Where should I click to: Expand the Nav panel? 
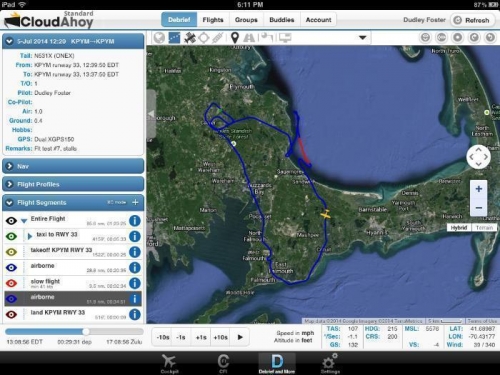tap(73, 166)
